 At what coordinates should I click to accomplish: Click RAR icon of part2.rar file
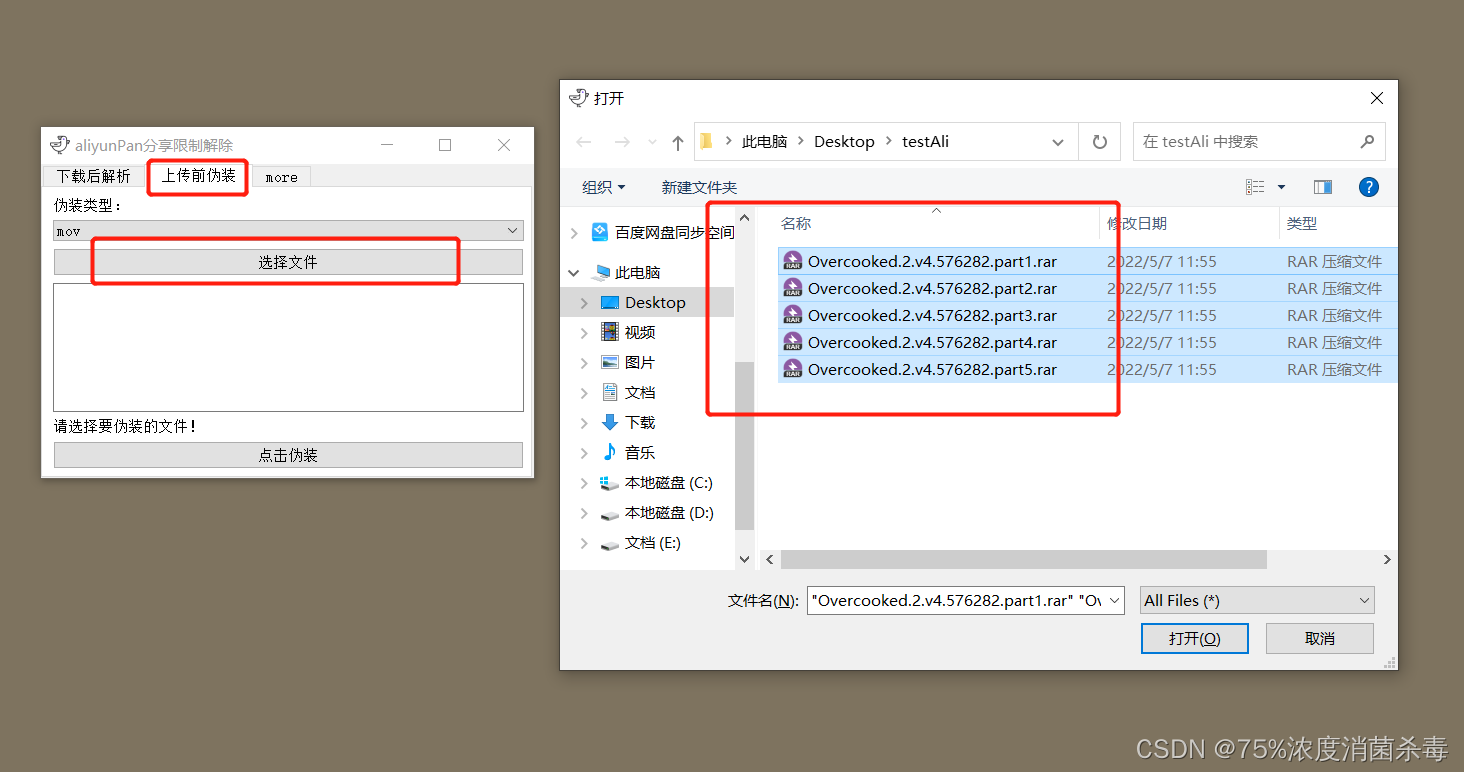[793, 288]
